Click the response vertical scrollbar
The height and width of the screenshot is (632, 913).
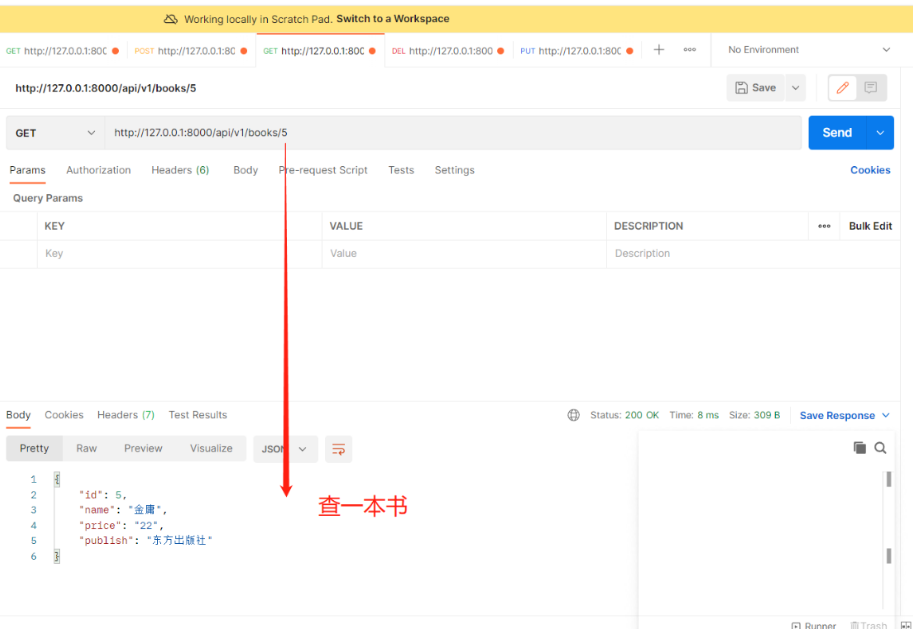click(889, 539)
